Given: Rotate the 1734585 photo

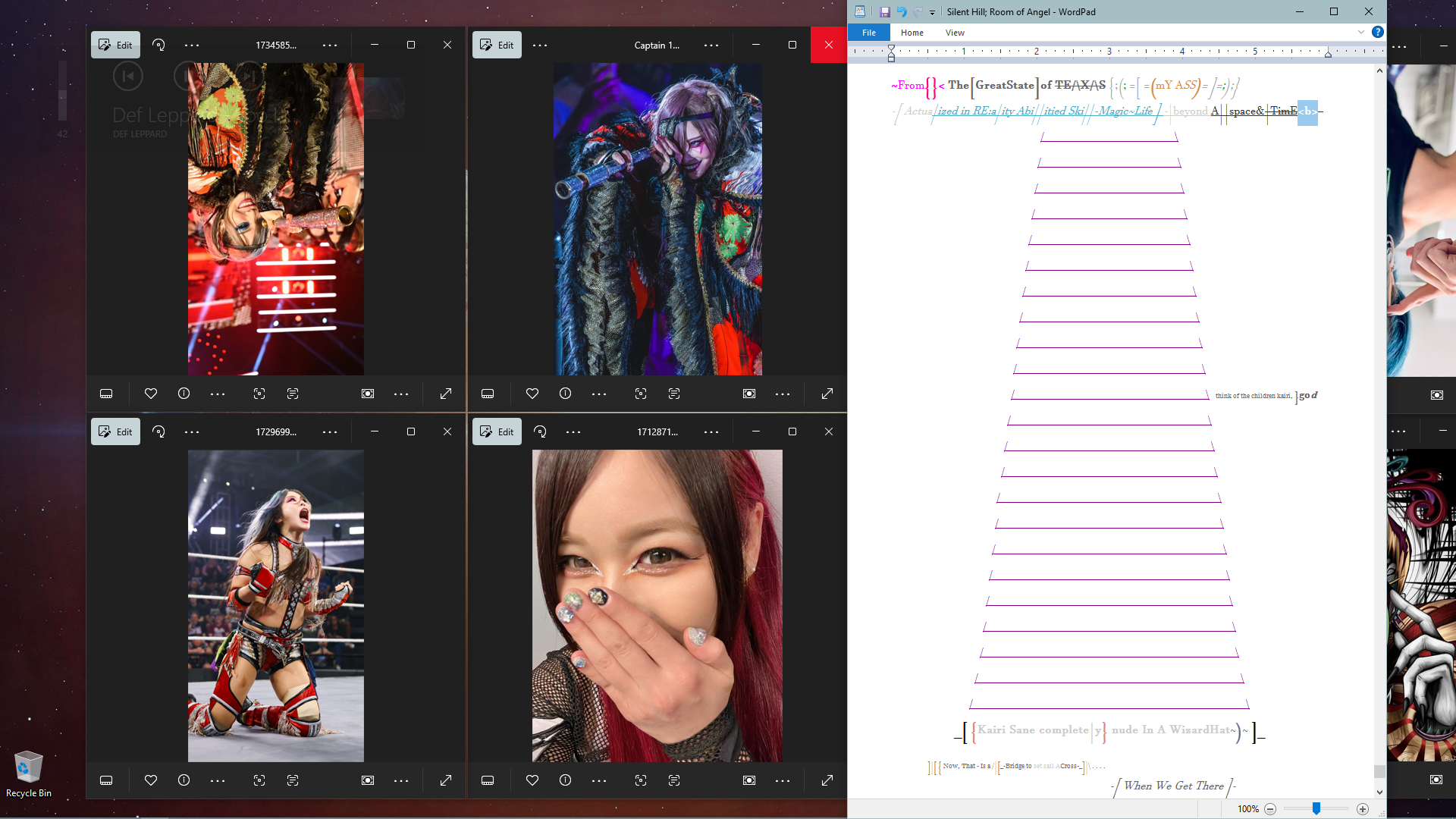Looking at the screenshot, I should coord(158,45).
